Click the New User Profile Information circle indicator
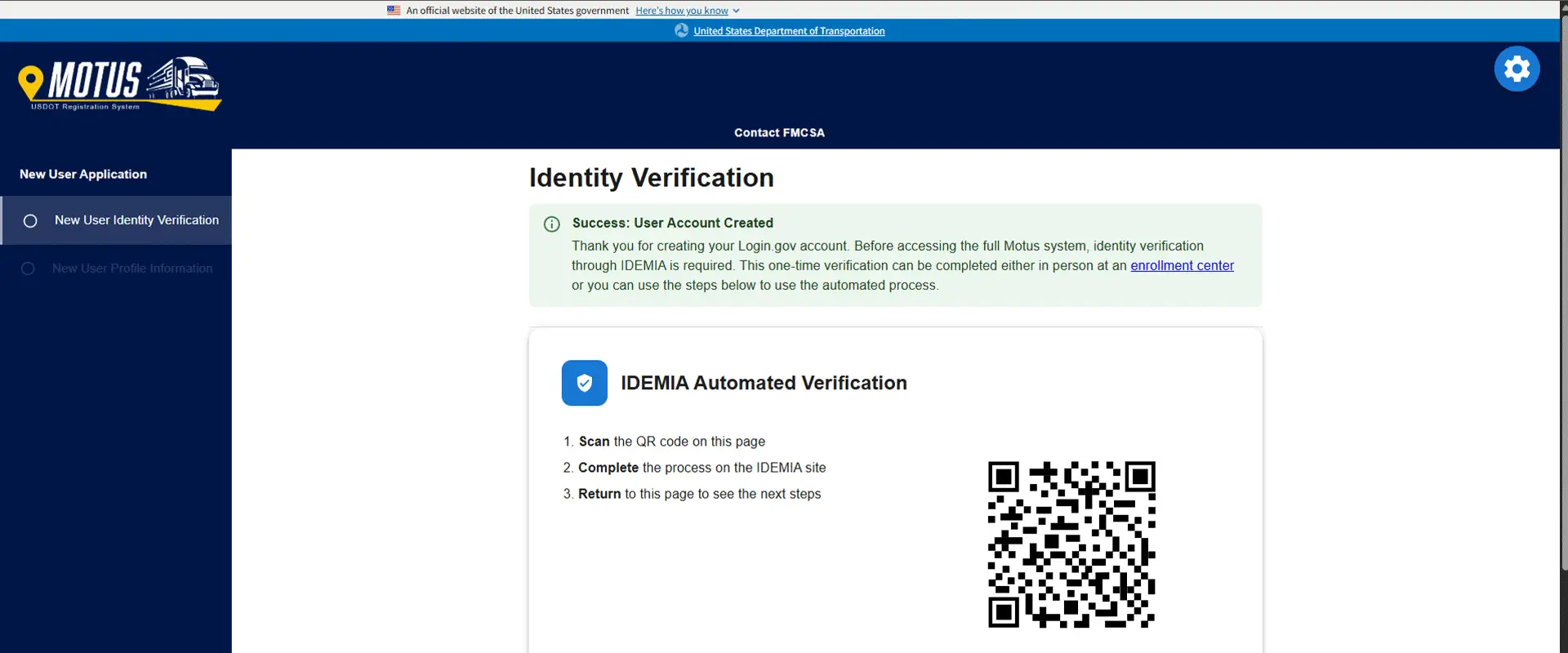The image size is (1568, 653). 28,269
